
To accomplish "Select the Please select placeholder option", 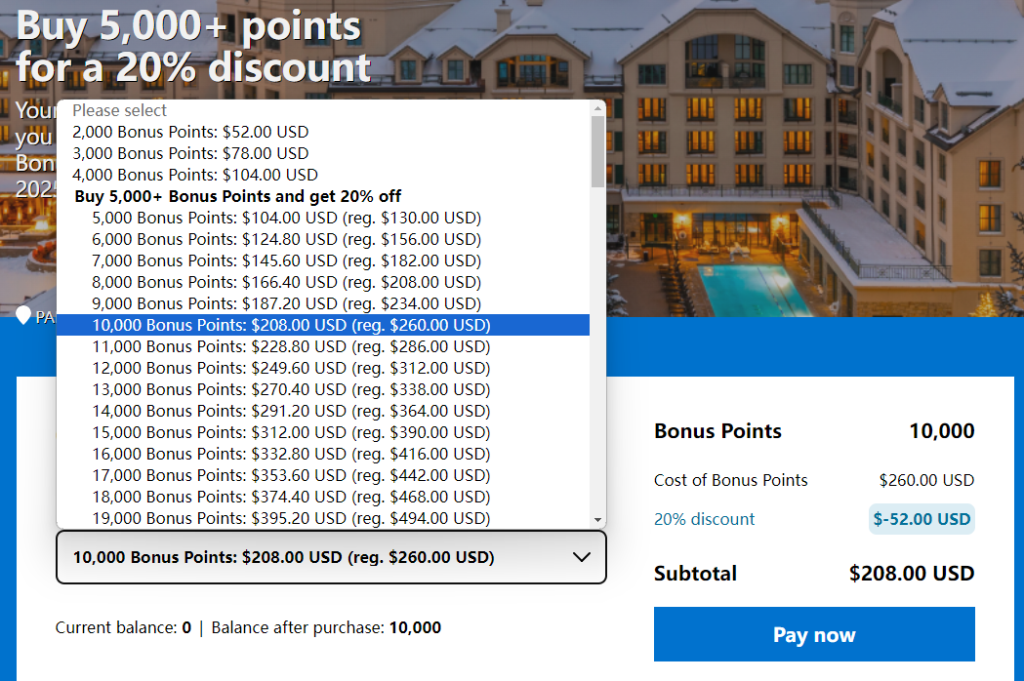I will 120,110.
